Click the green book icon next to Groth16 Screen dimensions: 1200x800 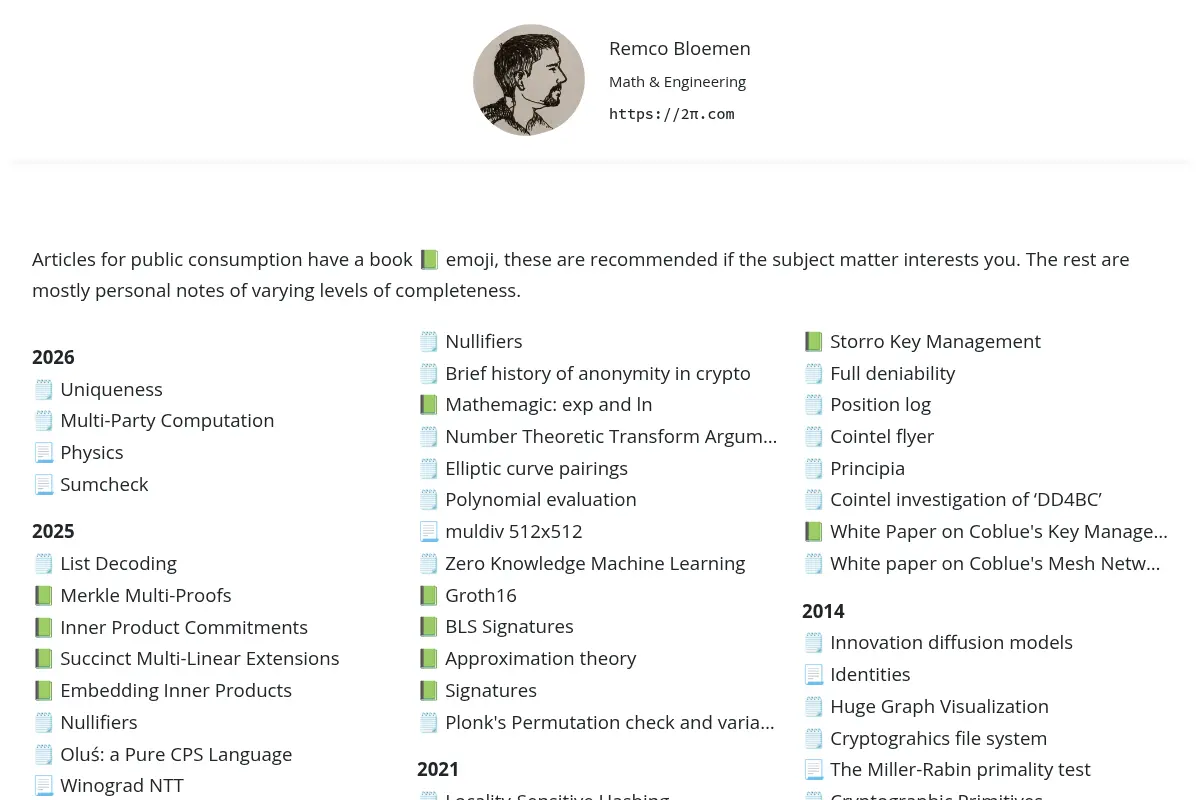(428, 595)
